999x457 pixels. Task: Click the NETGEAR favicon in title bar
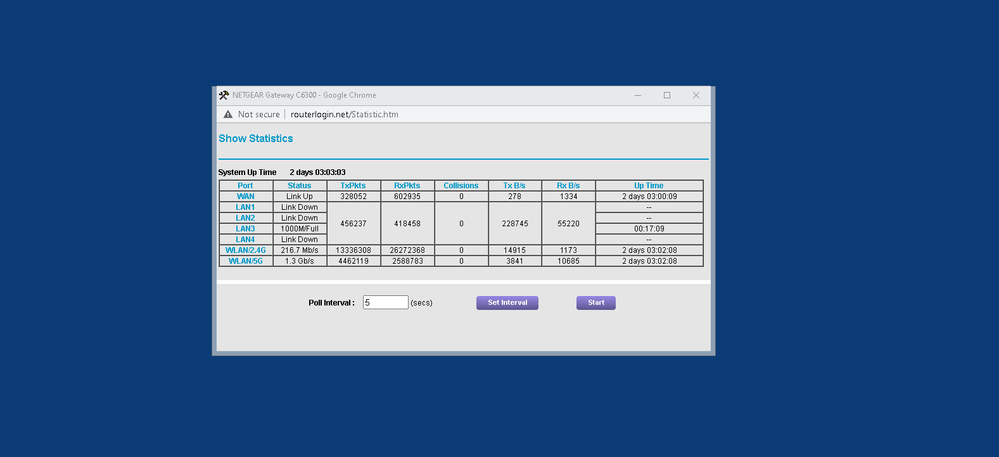click(x=224, y=95)
